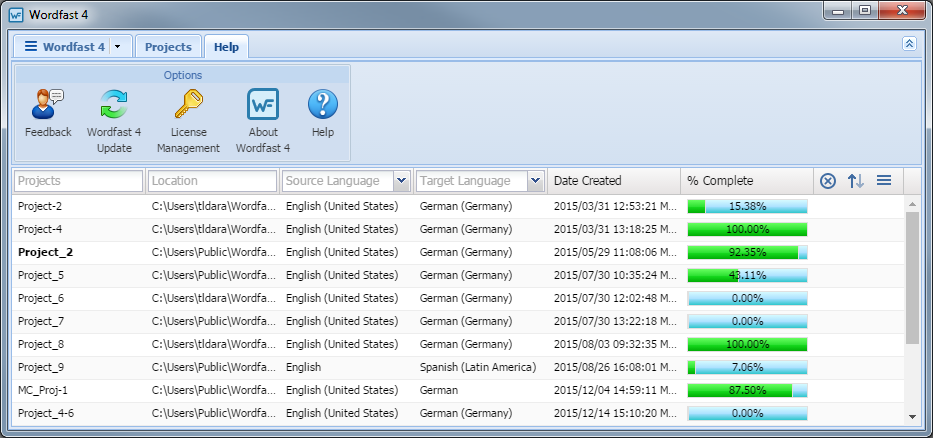This screenshot has height=438, width=933.
Task: Select the Project_4-6 row name
Action: [x=46, y=413]
